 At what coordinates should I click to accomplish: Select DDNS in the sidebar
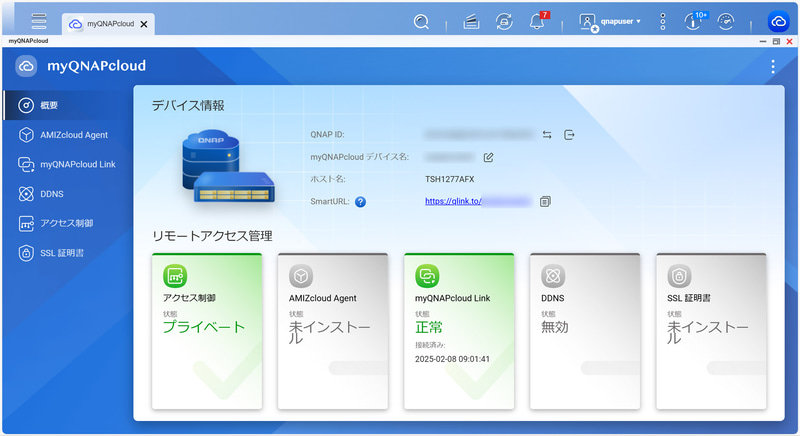coord(68,194)
